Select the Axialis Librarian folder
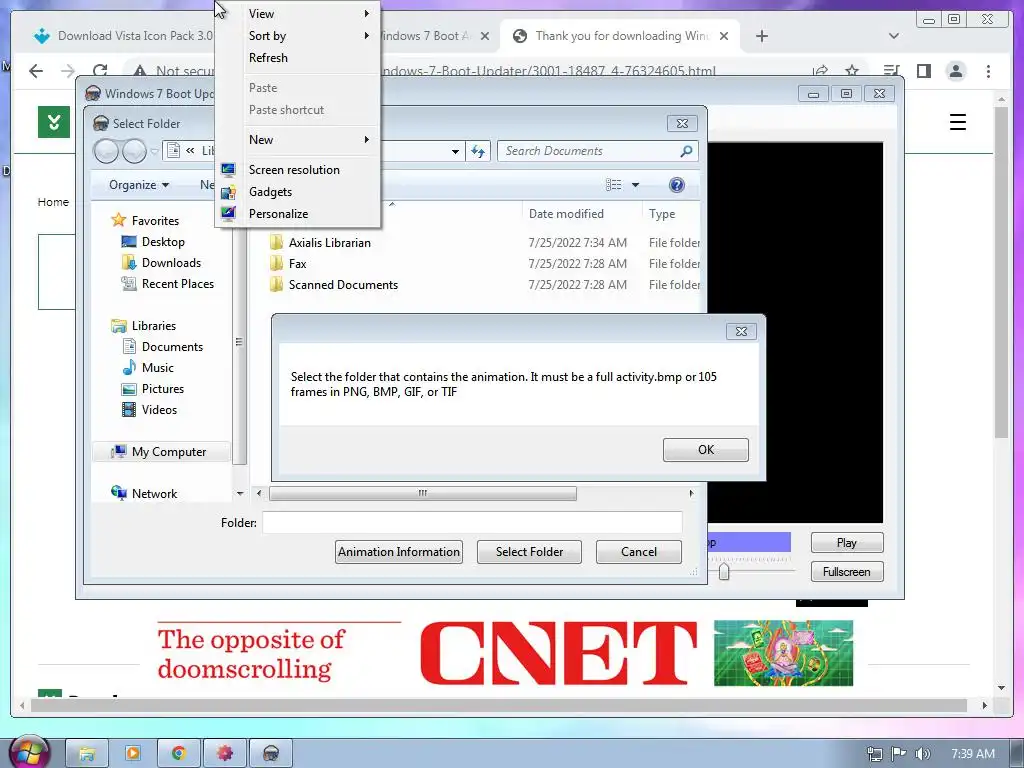The image size is (1024, 768). pyautogui.click(x=329, y=243)
